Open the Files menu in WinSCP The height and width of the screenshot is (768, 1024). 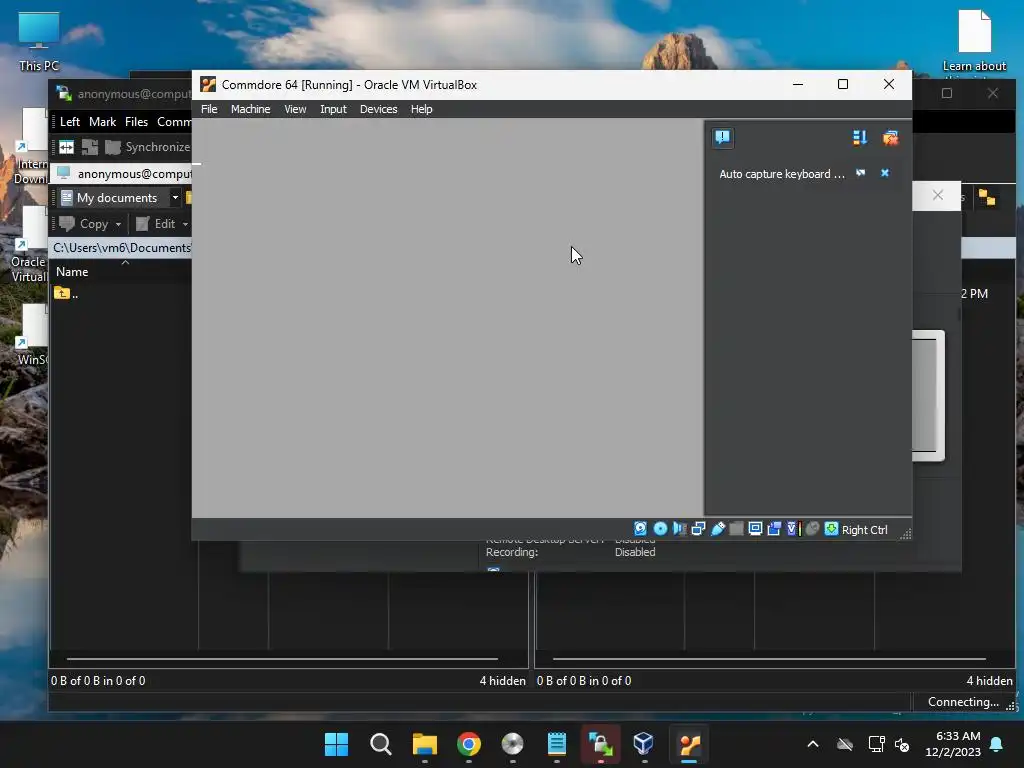(136, 121)
